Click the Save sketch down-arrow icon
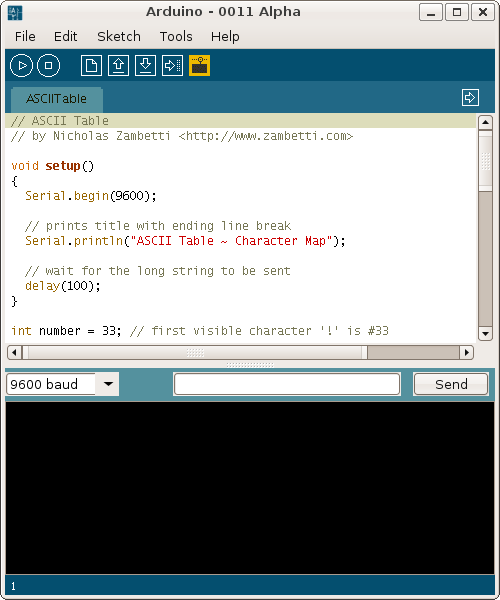Viewport: 500px width, 600px height. click(x=145, y=66)
